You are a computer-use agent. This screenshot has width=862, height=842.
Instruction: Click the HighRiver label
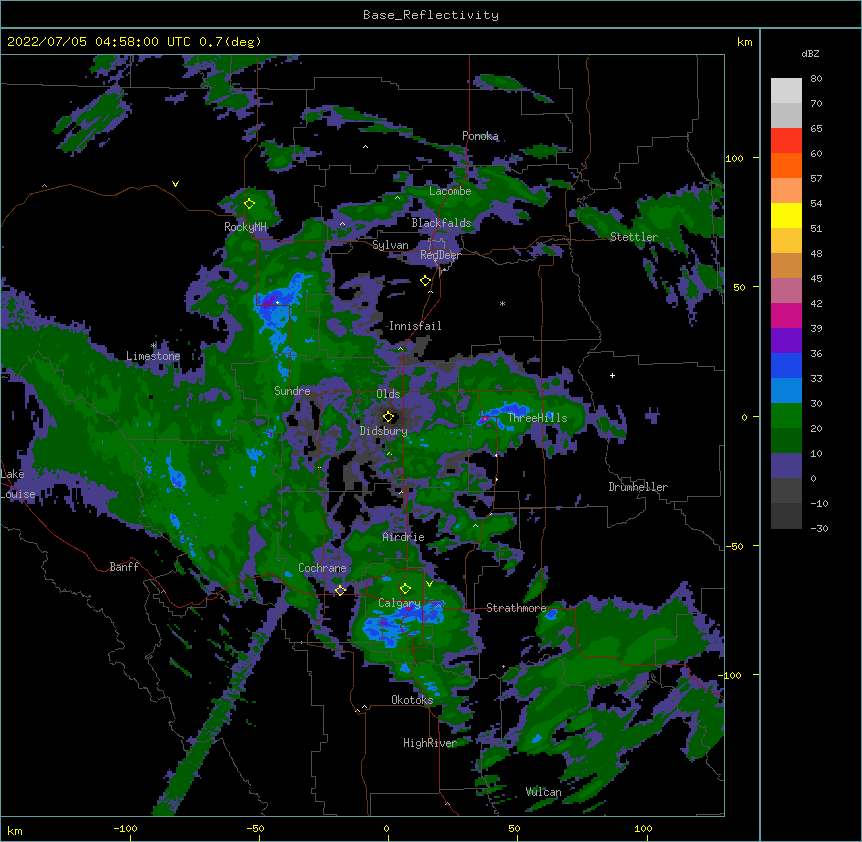tap(430, 743)
